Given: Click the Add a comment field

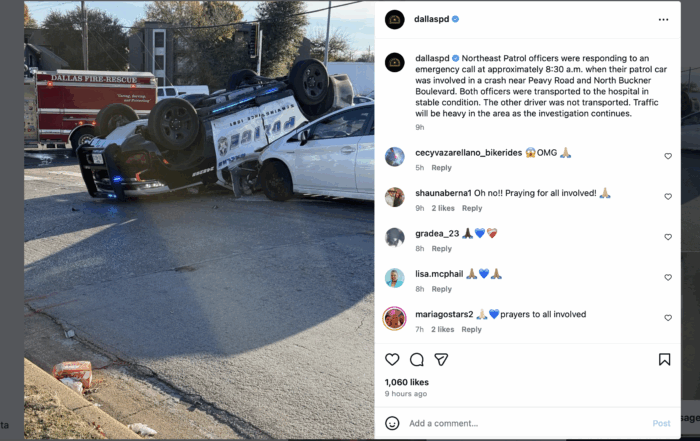Looking at the screenshot, I should (527, 423).
